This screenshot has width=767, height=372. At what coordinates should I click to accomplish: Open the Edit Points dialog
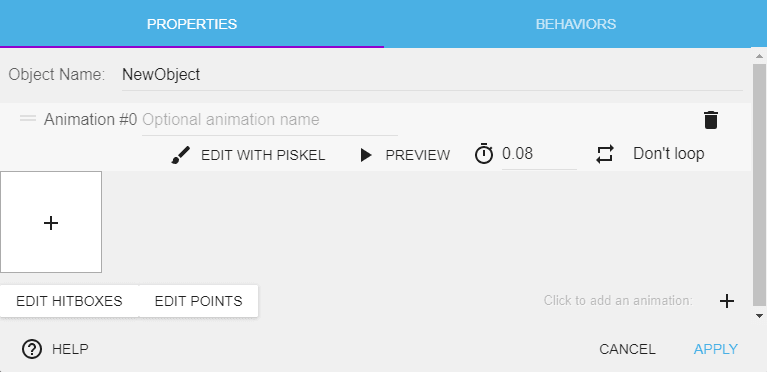[x=199, y=301]
